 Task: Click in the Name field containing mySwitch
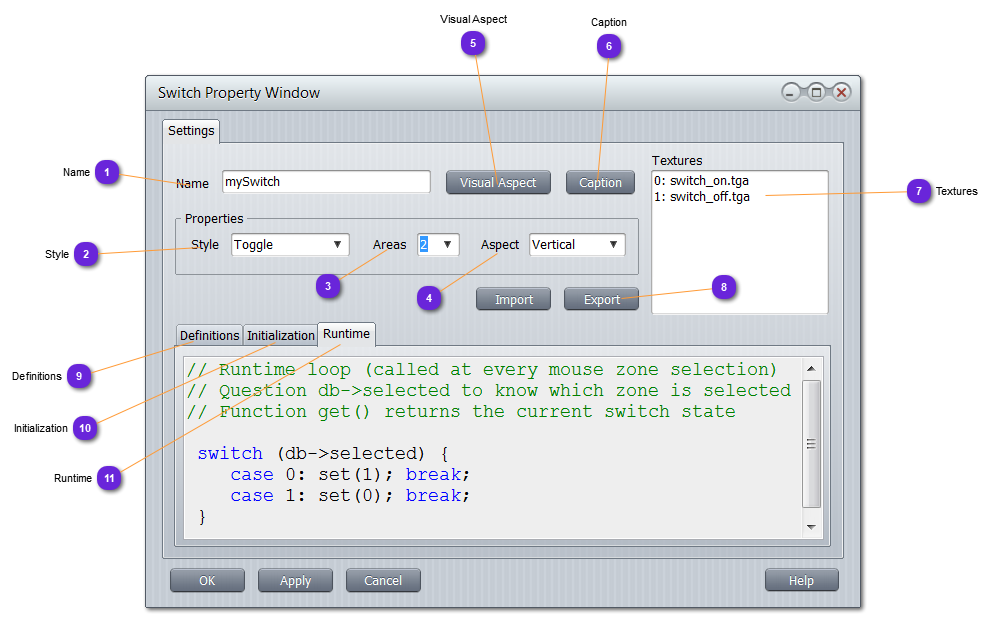(x=326, y=183)
